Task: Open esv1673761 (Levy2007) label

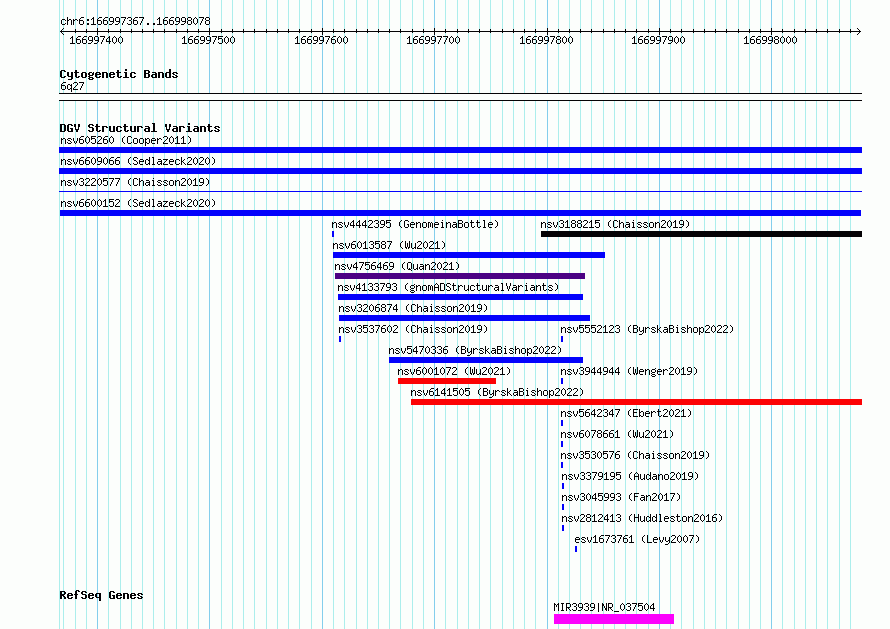Action: tap(637, 539)
